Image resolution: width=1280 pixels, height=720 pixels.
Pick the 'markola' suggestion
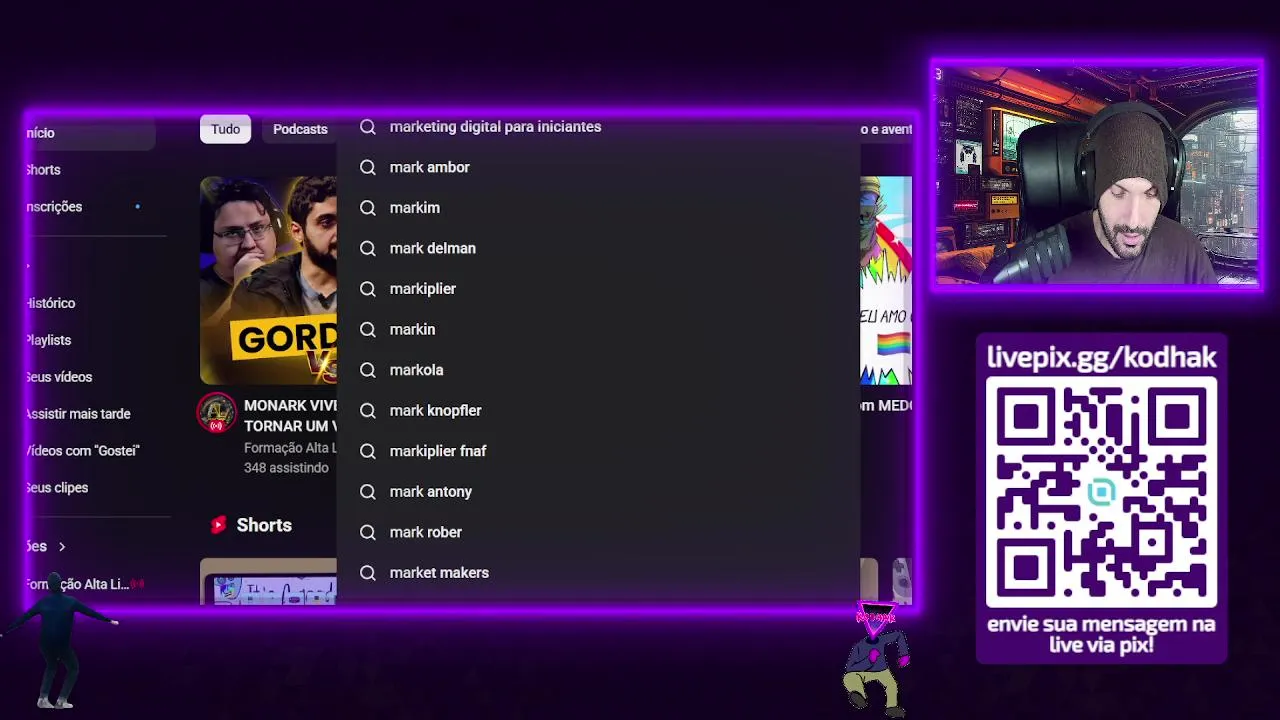pos(598,370)
